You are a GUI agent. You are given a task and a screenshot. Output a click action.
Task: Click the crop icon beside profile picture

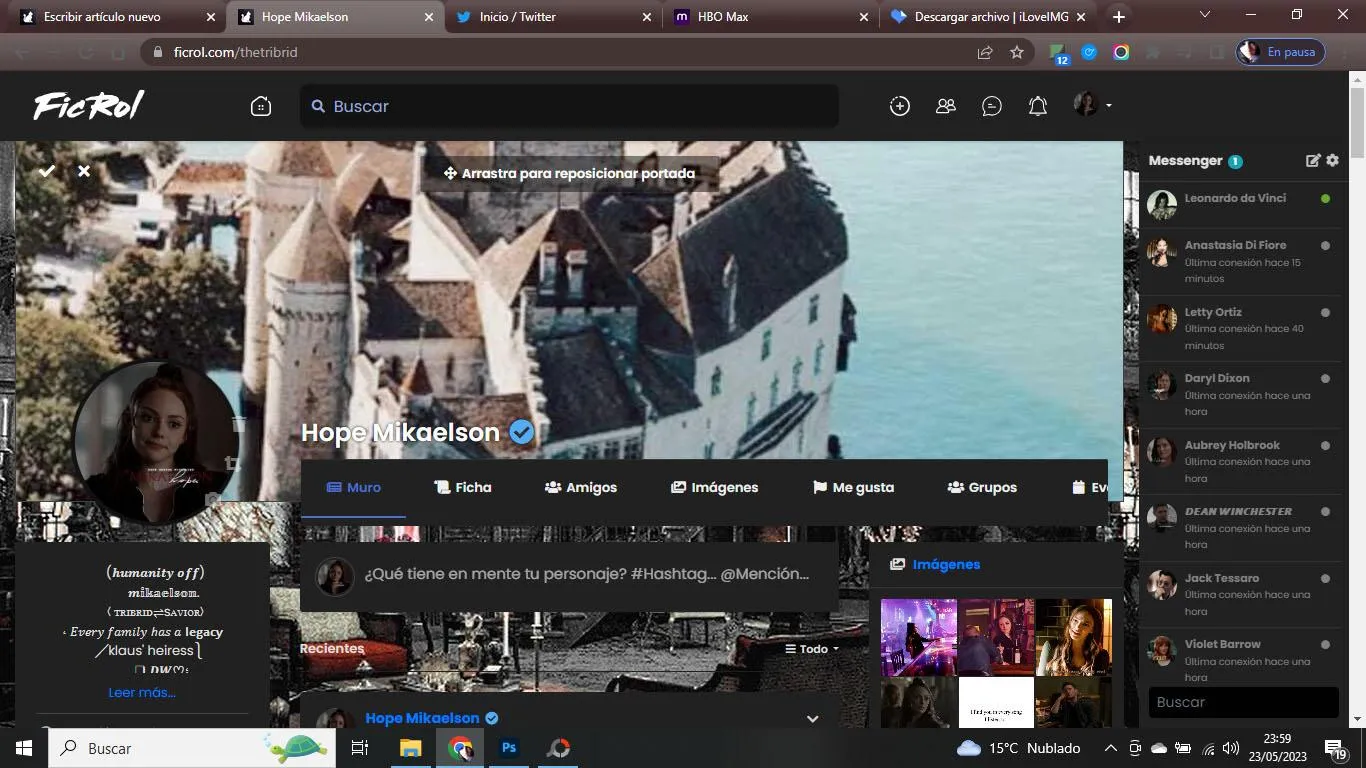(233, 463)
